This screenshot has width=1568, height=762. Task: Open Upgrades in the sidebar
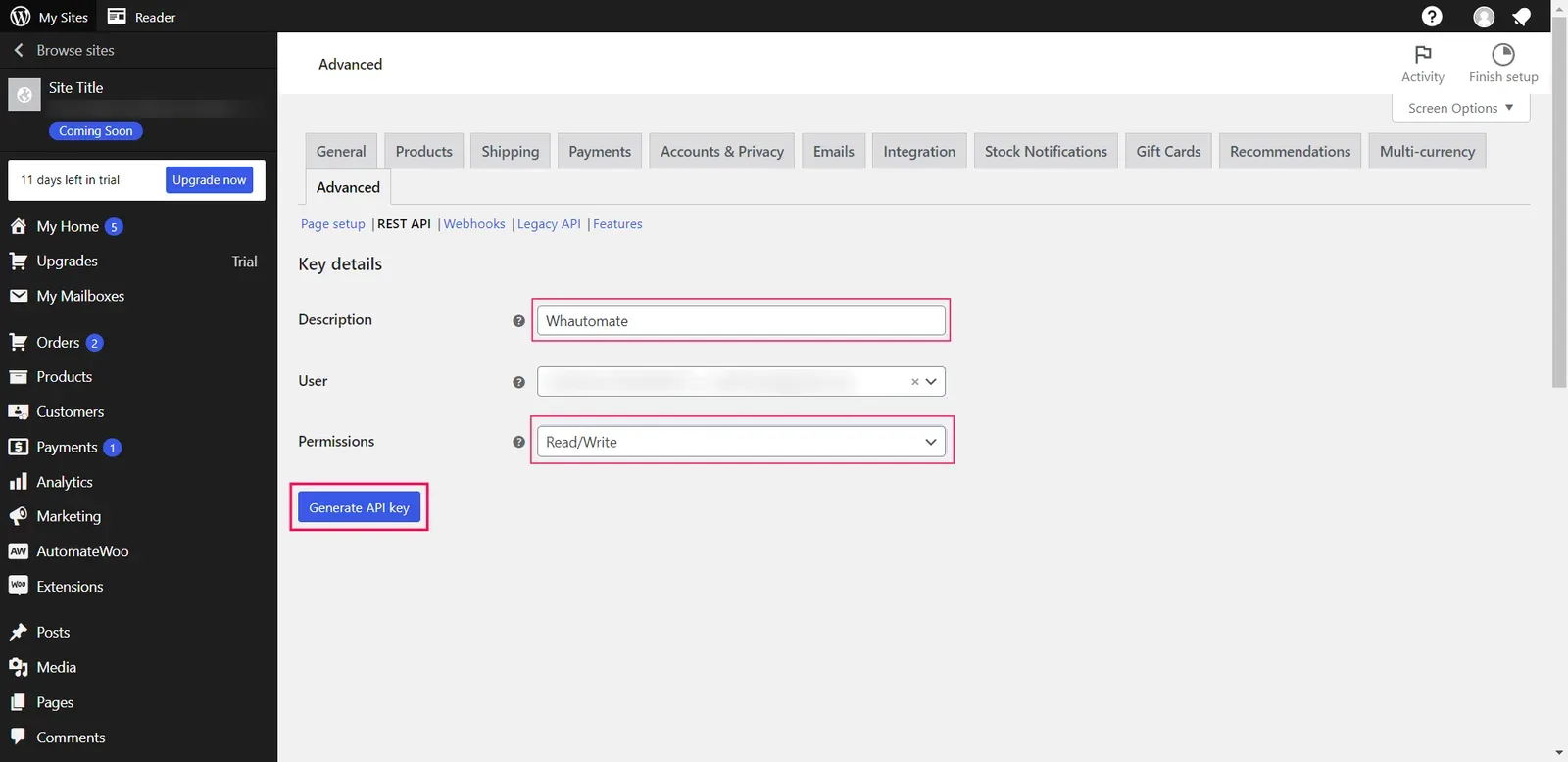67,261
